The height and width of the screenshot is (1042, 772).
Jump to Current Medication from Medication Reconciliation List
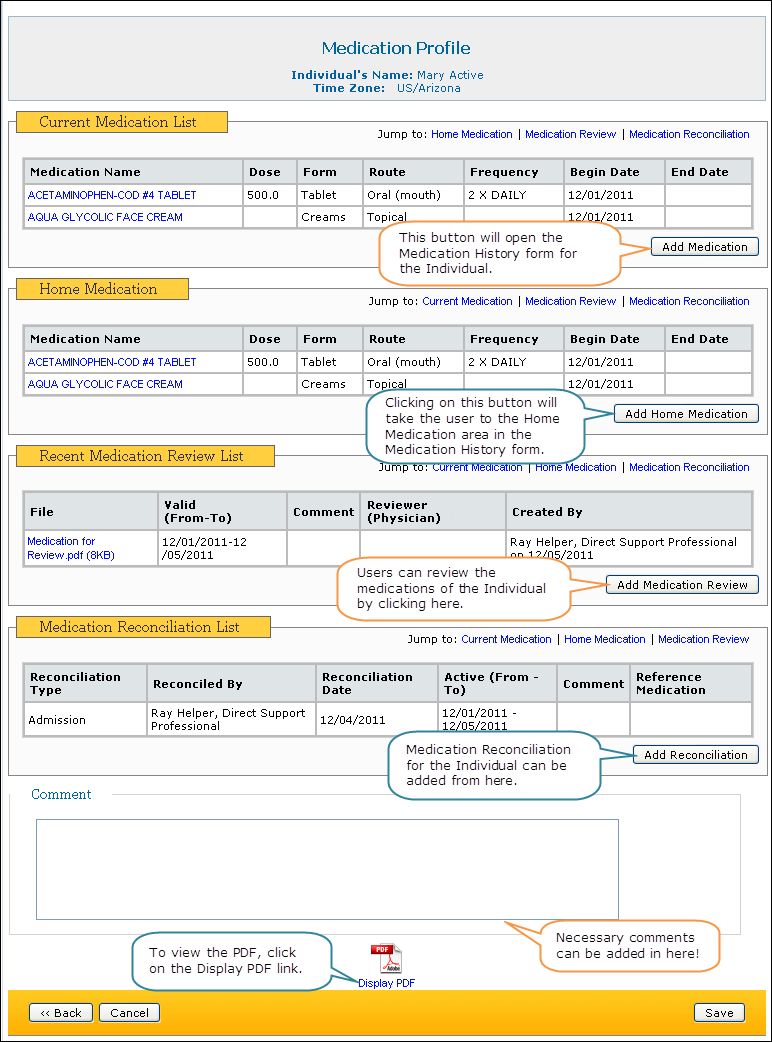click(506, 639)
